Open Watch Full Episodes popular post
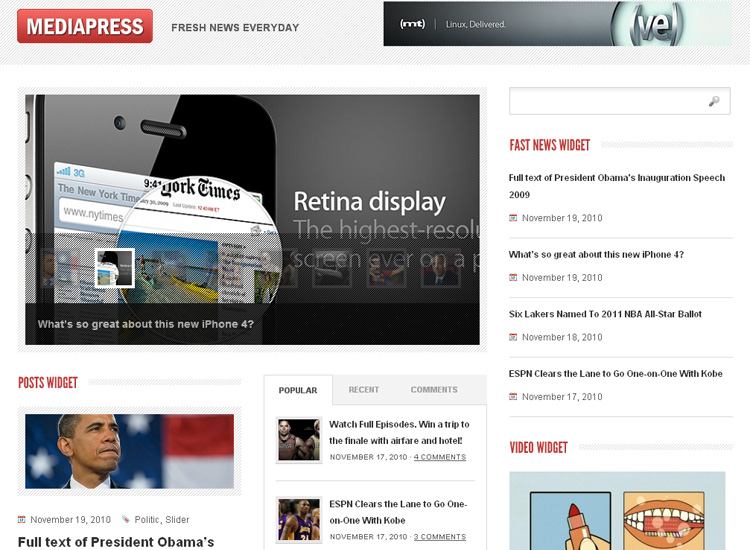The image size is (750, 550). 399,432
